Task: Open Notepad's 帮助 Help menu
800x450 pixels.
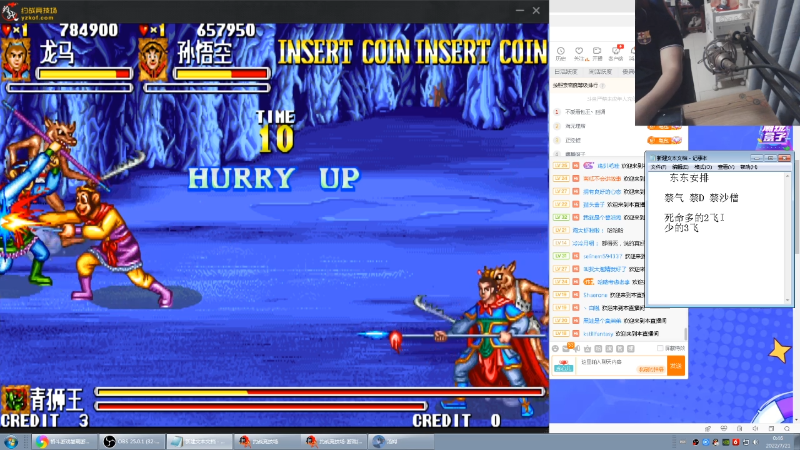Action: [748, 167]
